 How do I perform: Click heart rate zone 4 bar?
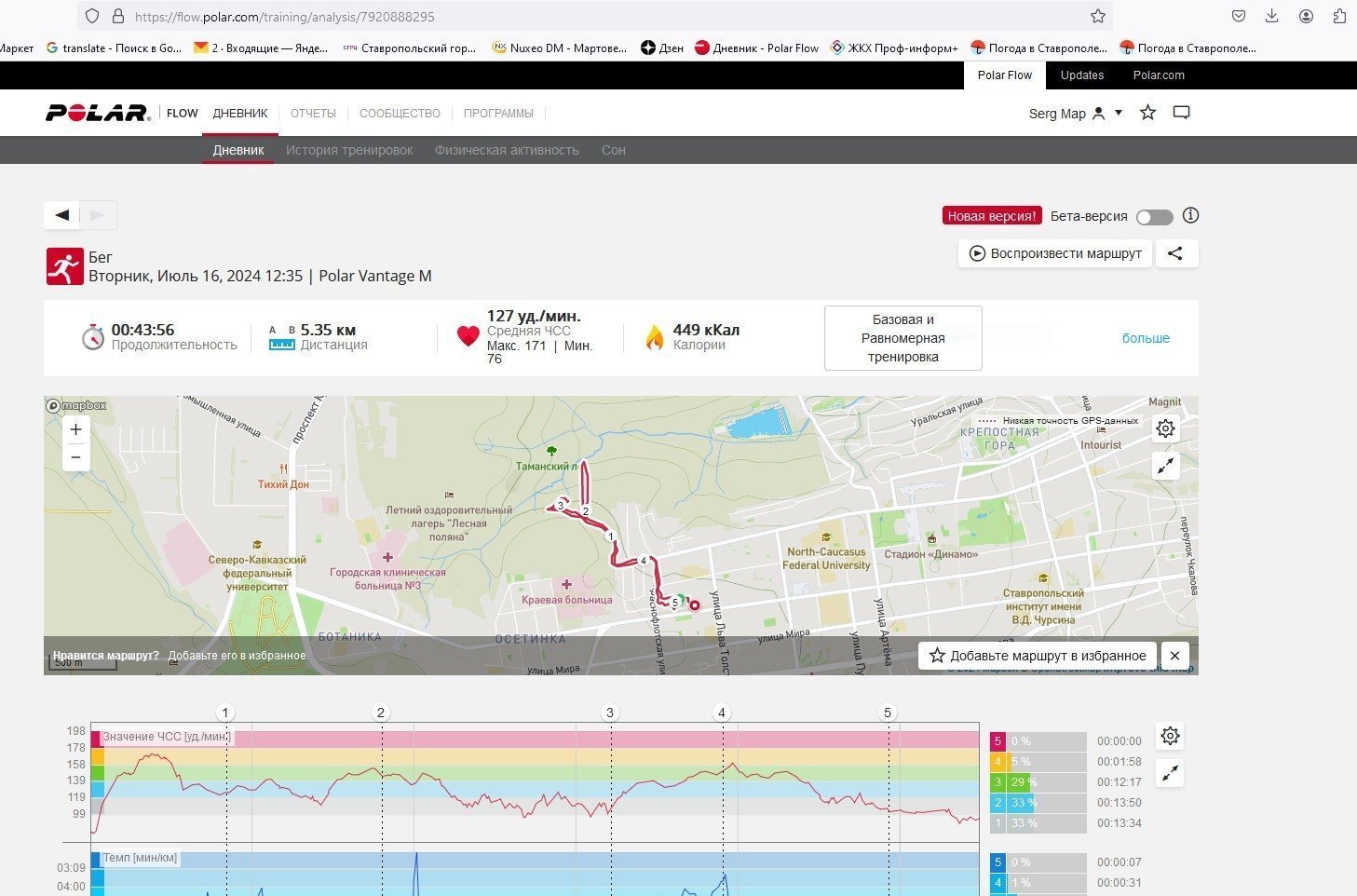[1038, 762]
